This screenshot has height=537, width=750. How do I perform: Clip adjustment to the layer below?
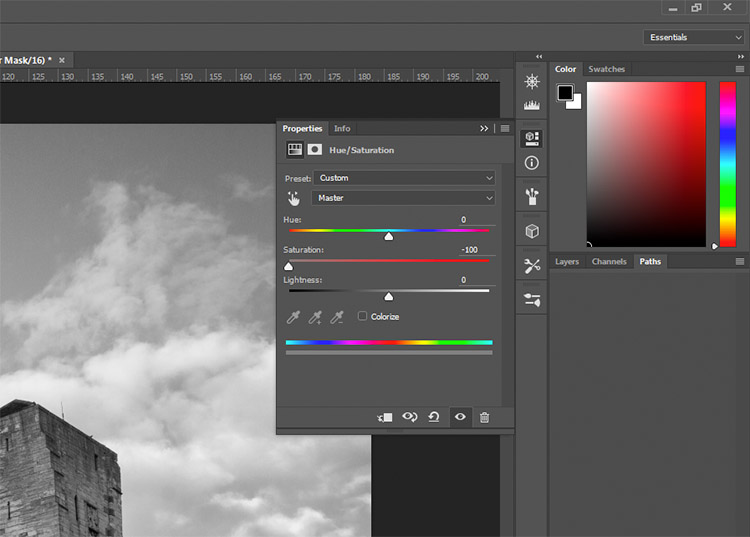pyautogui.click(x=385, y=417)
